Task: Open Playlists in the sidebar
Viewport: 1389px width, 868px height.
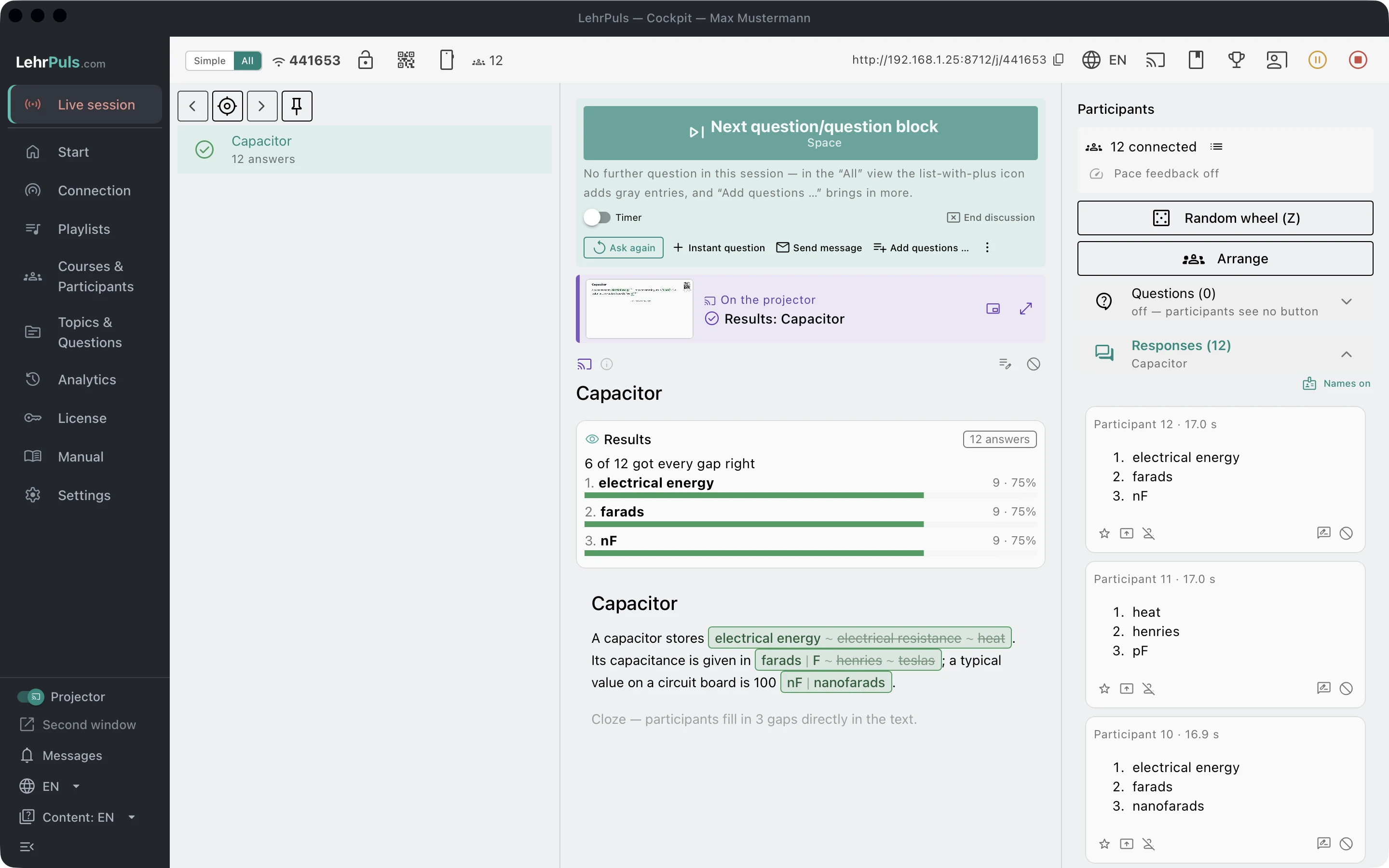Action: coord(85,229)
